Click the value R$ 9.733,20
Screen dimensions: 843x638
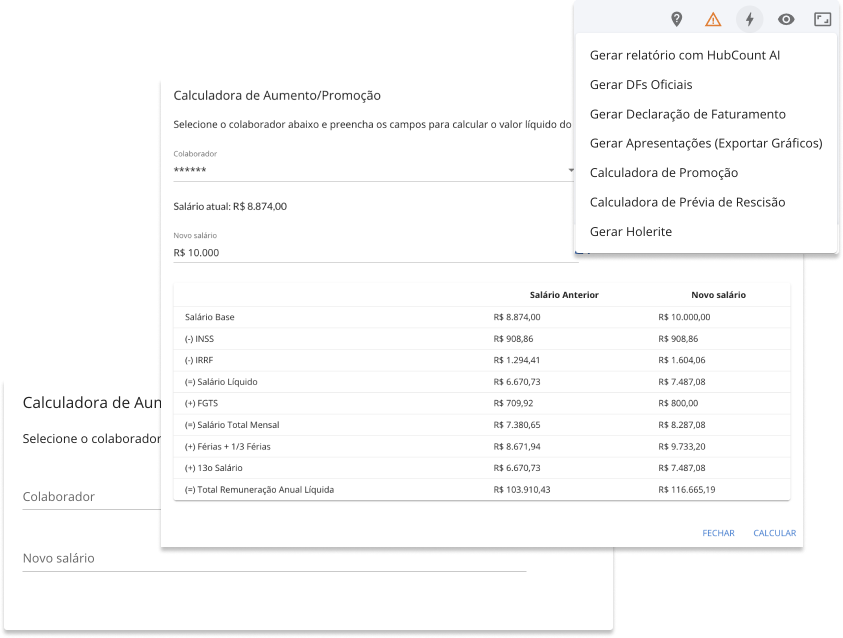click(682, 447)
